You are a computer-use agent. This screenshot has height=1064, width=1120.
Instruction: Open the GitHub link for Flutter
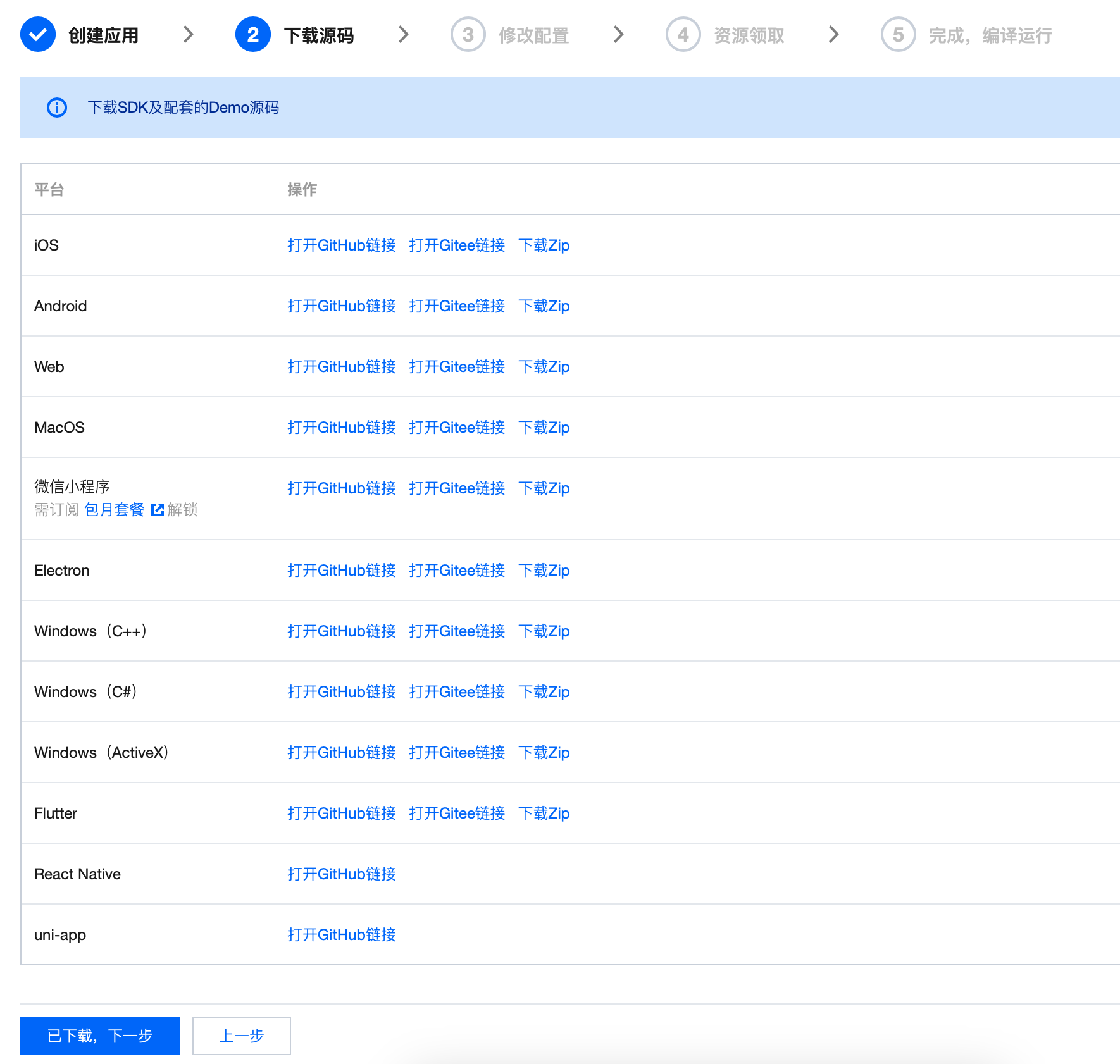tap(342, 813)
